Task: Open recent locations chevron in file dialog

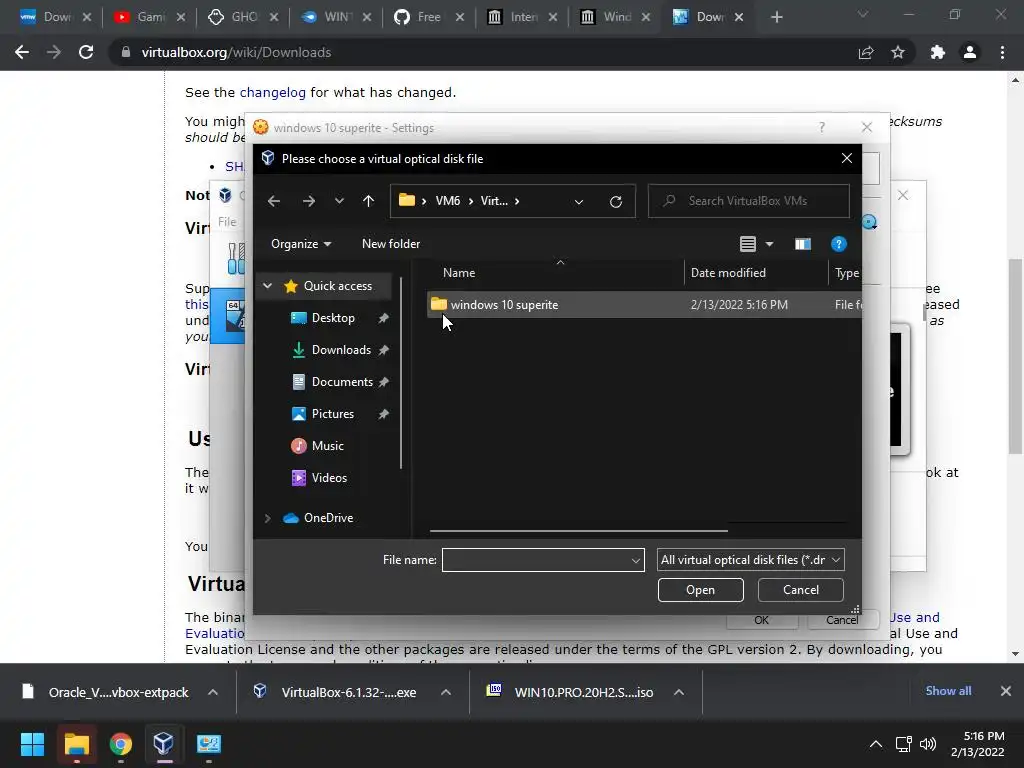Action: [339, 201]
